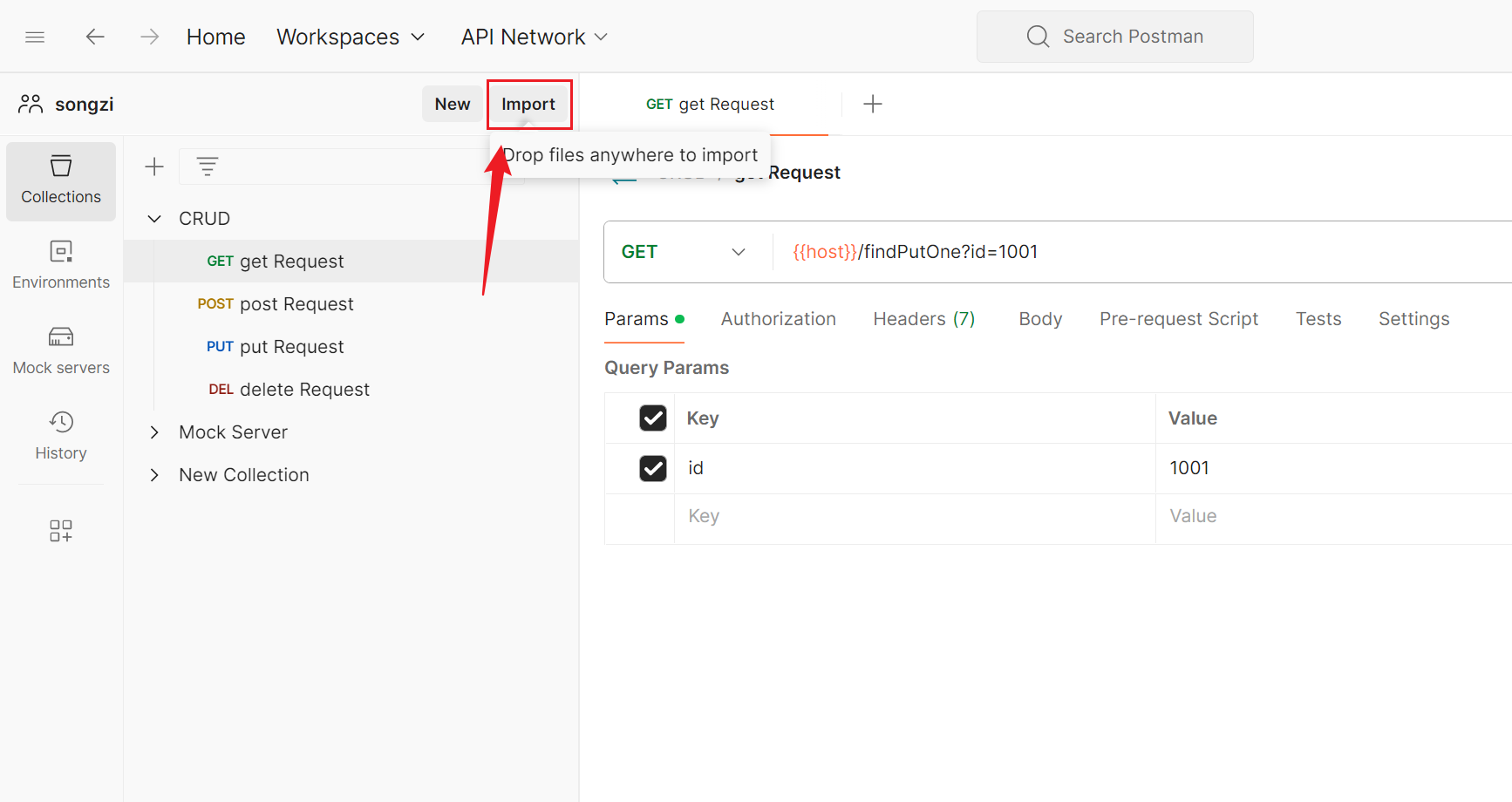Switch to the Body tab
This screenshot has height=802, width=1512.
(x=1040, y=319)
